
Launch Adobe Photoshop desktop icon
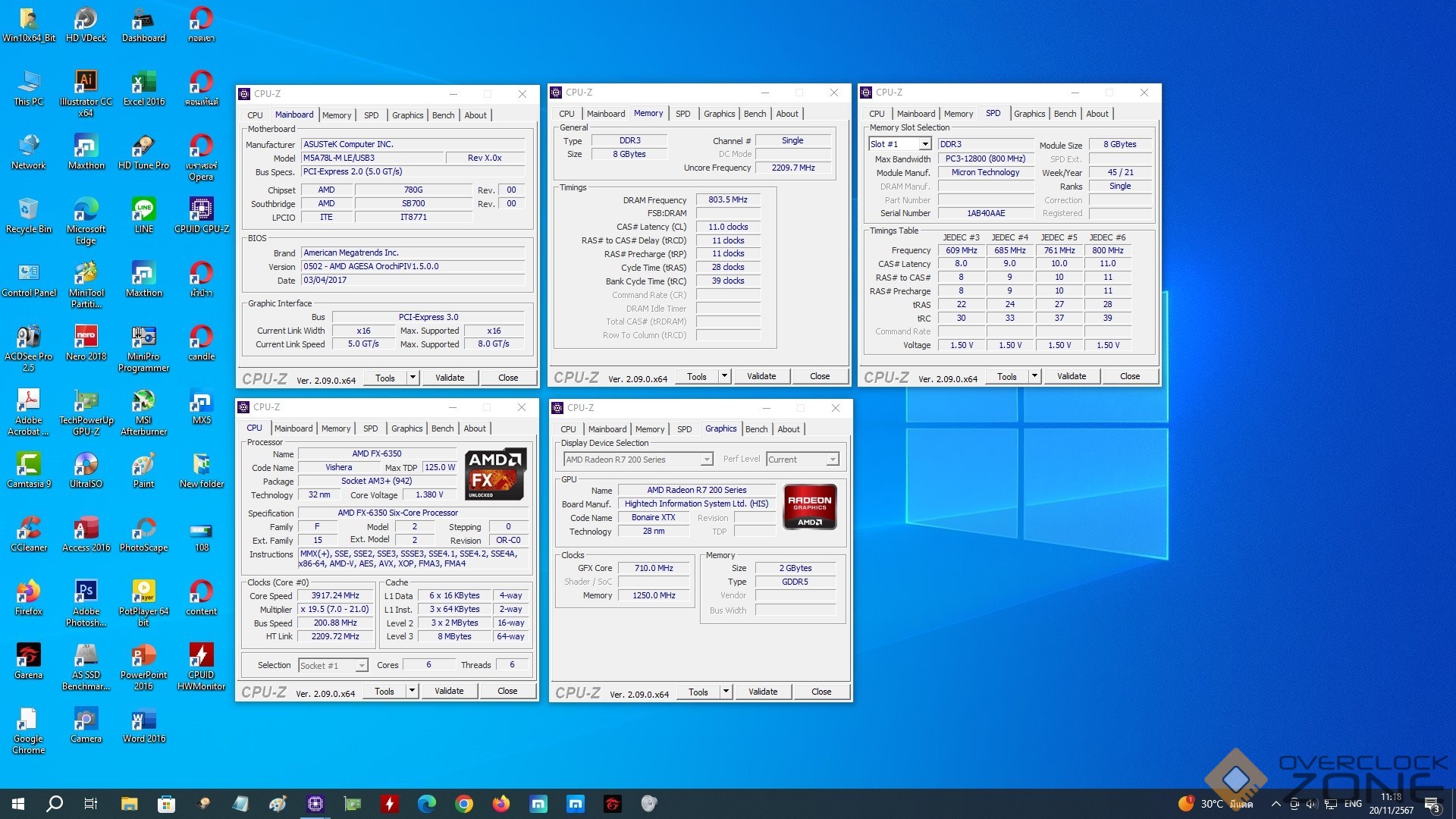tap(86, 604)
